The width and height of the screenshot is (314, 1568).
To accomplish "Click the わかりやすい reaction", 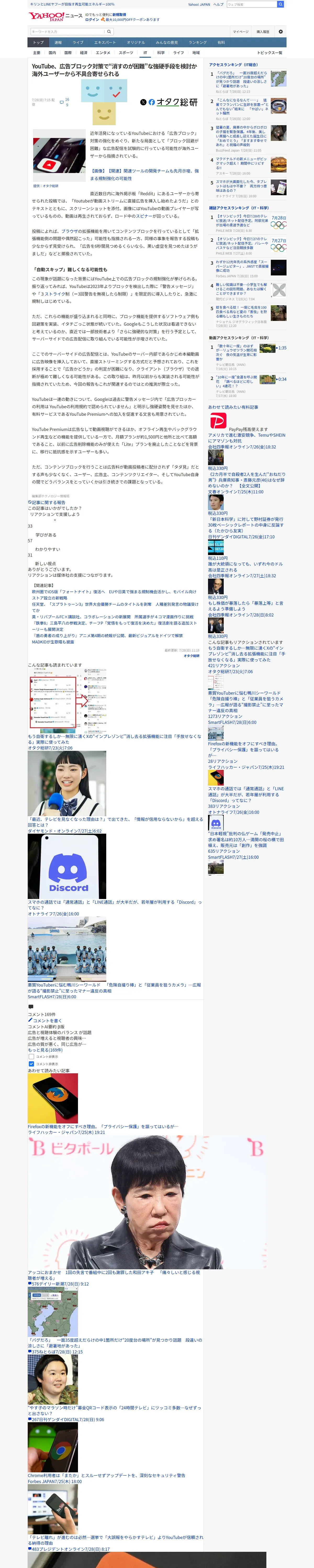I will coord(48,549).
